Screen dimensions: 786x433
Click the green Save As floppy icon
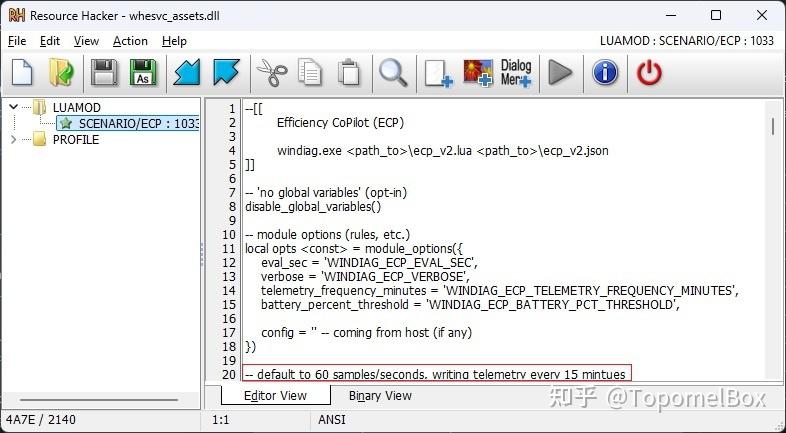pyautogui.click(x=143, y=73)
